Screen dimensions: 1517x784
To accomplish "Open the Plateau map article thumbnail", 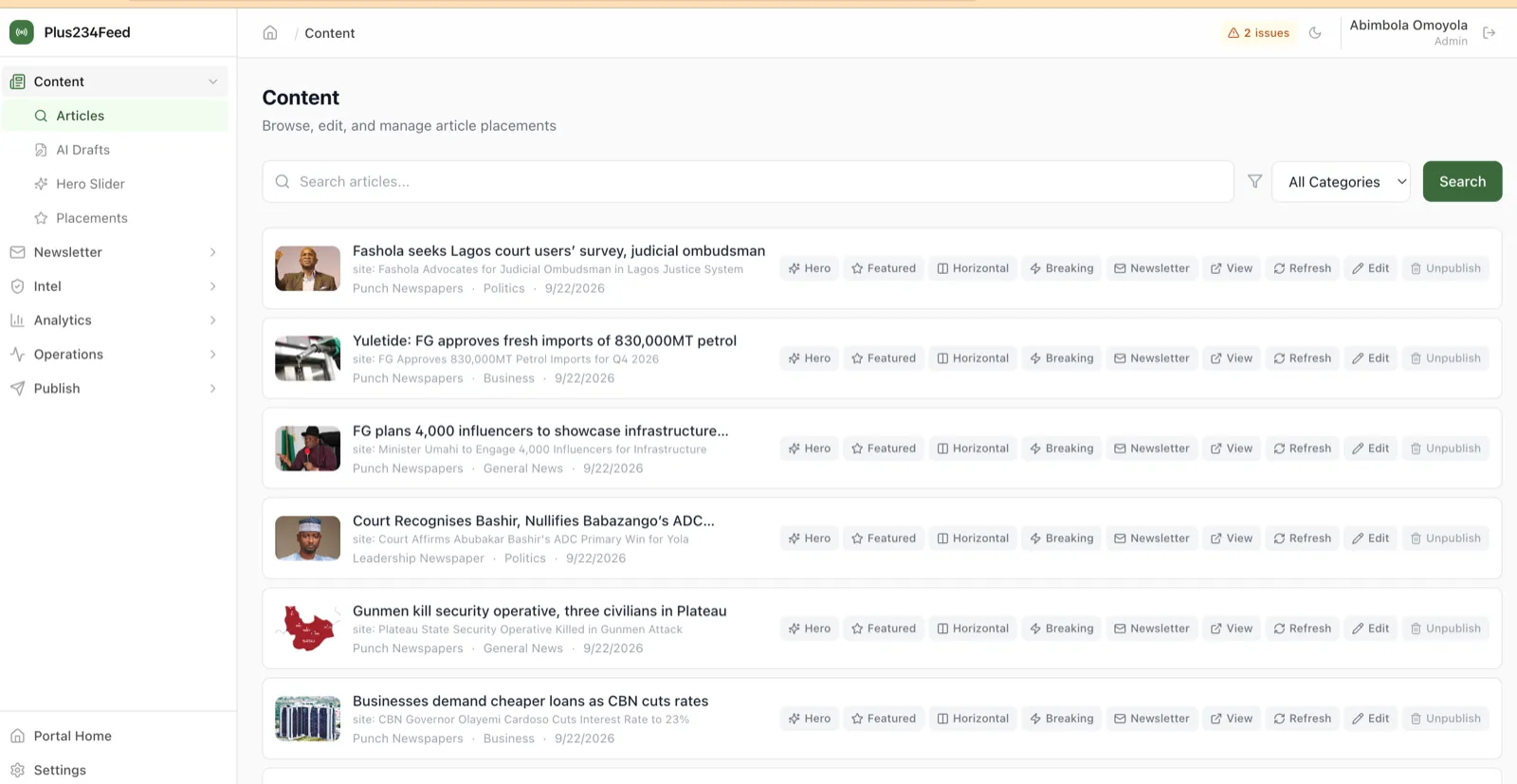I will [x=307, y=629].
